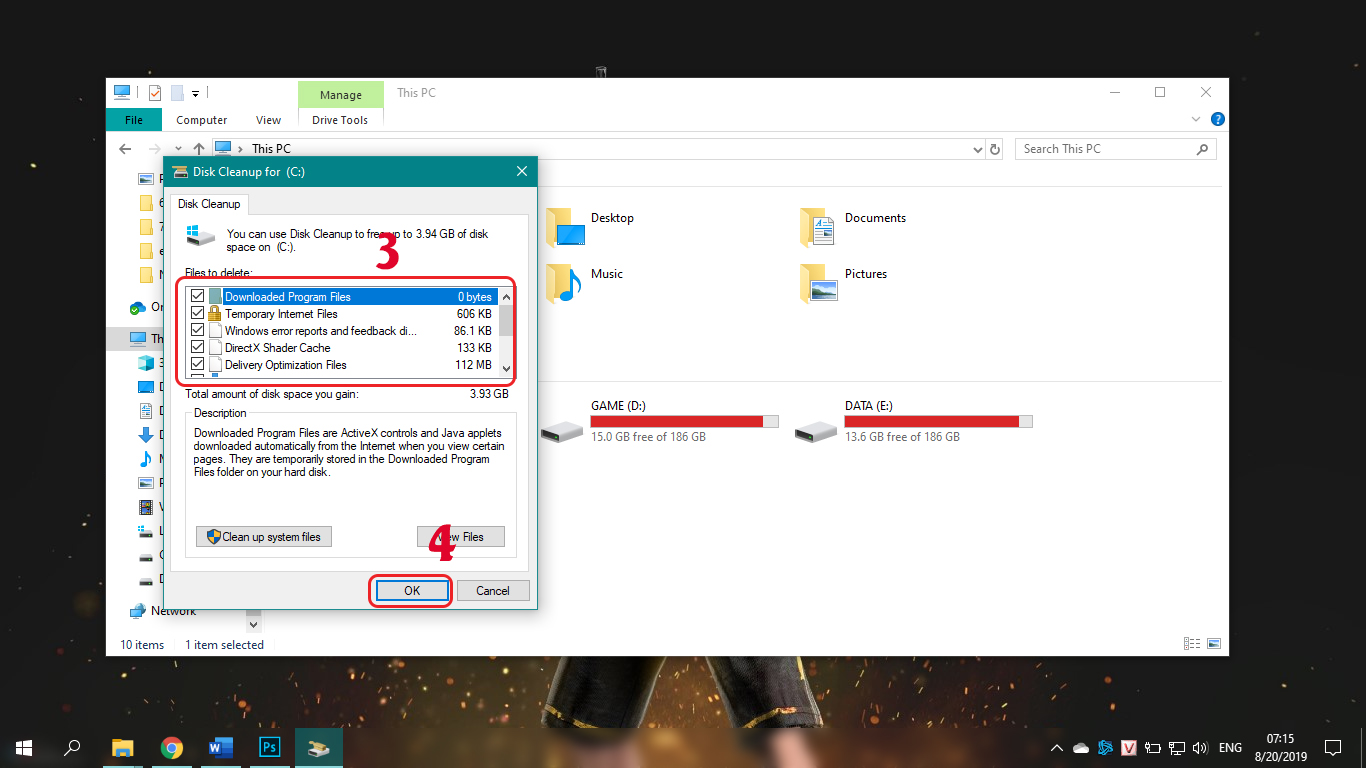The width and height of the screenshot is (1366, 768).
Task: Open taskbar Search magnifier
Action: tap(72, 747)
